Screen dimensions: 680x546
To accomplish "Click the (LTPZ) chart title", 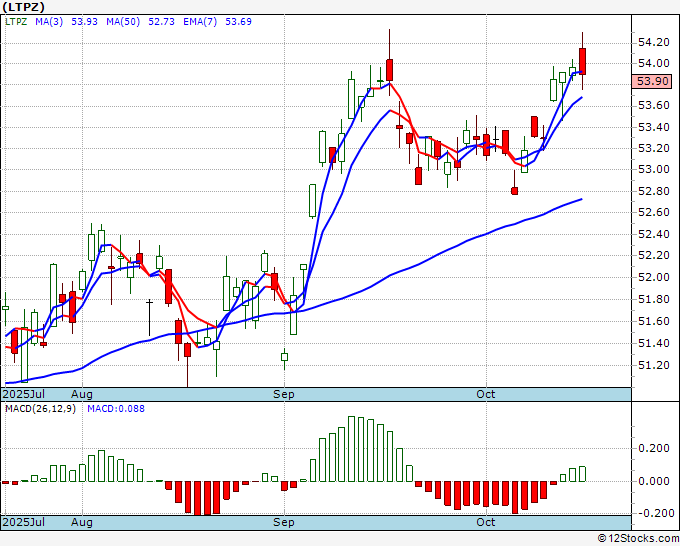I will 23,7.
